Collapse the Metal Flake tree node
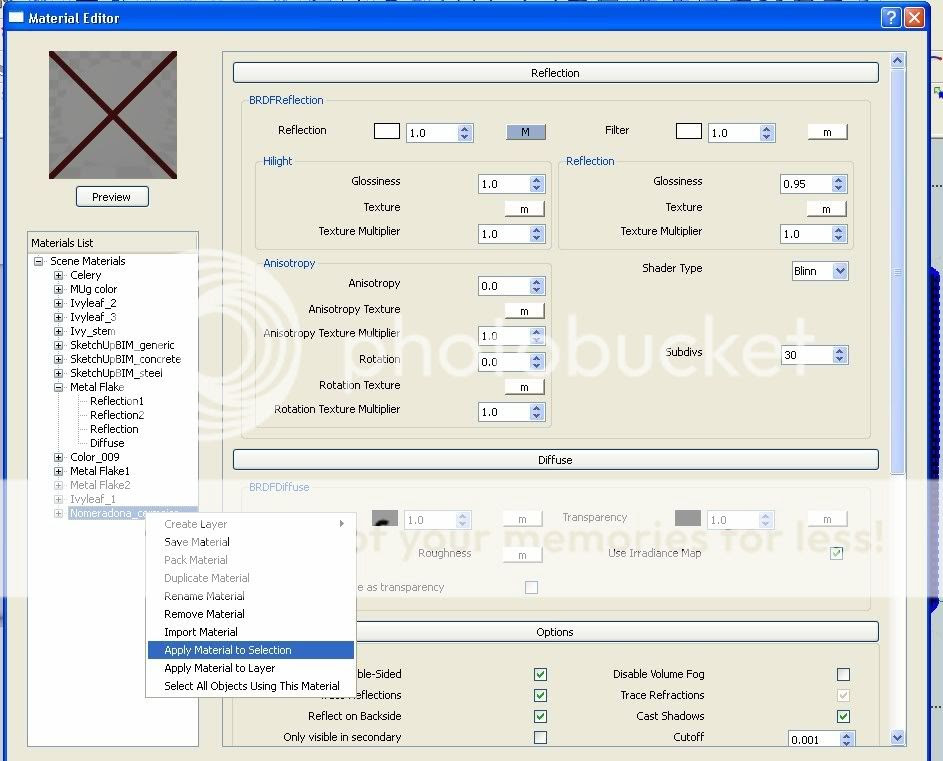Viewport: 943px width, 761px height. pos(59,387)
